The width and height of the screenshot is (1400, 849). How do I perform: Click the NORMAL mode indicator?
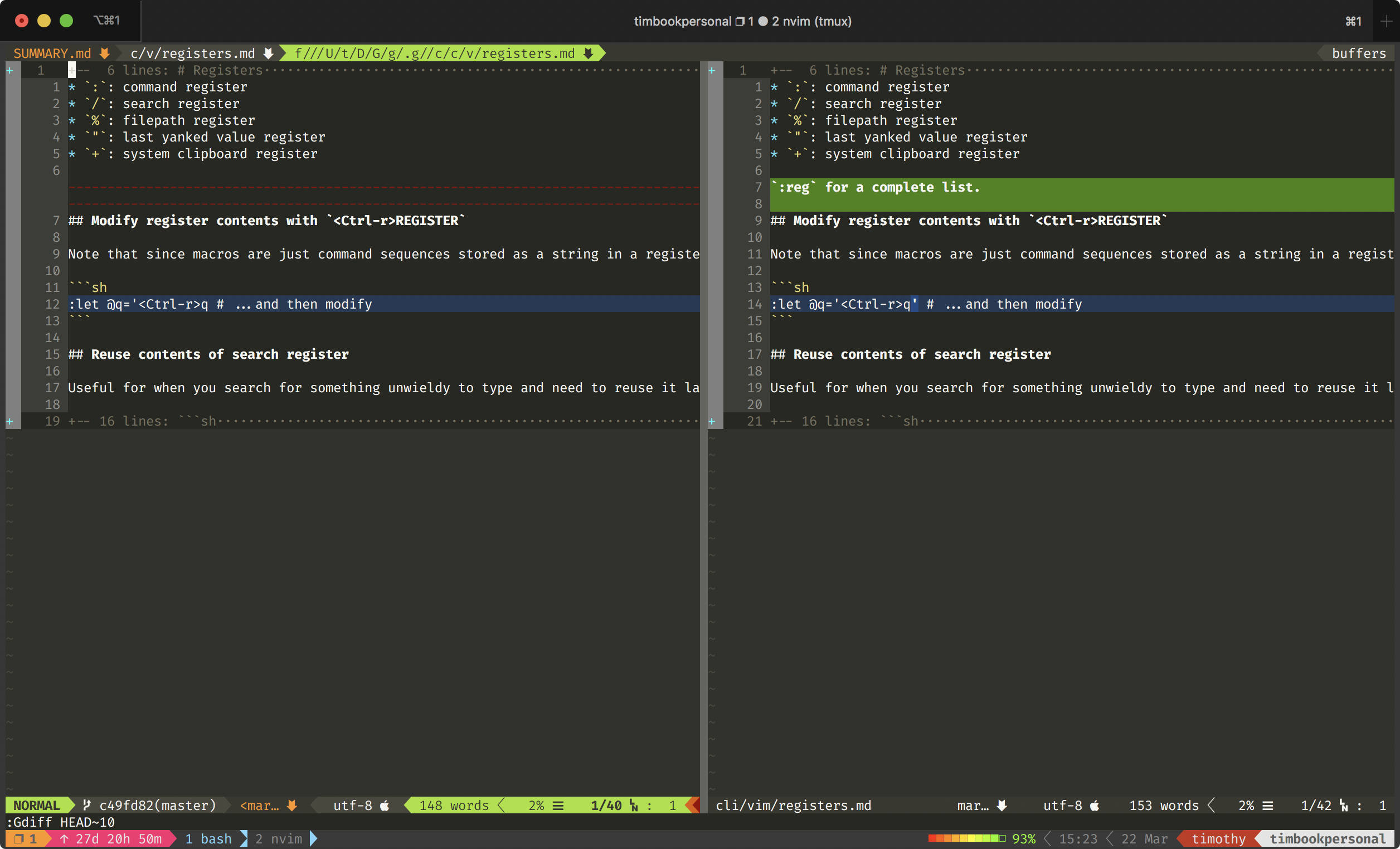[x=36, y=806]
